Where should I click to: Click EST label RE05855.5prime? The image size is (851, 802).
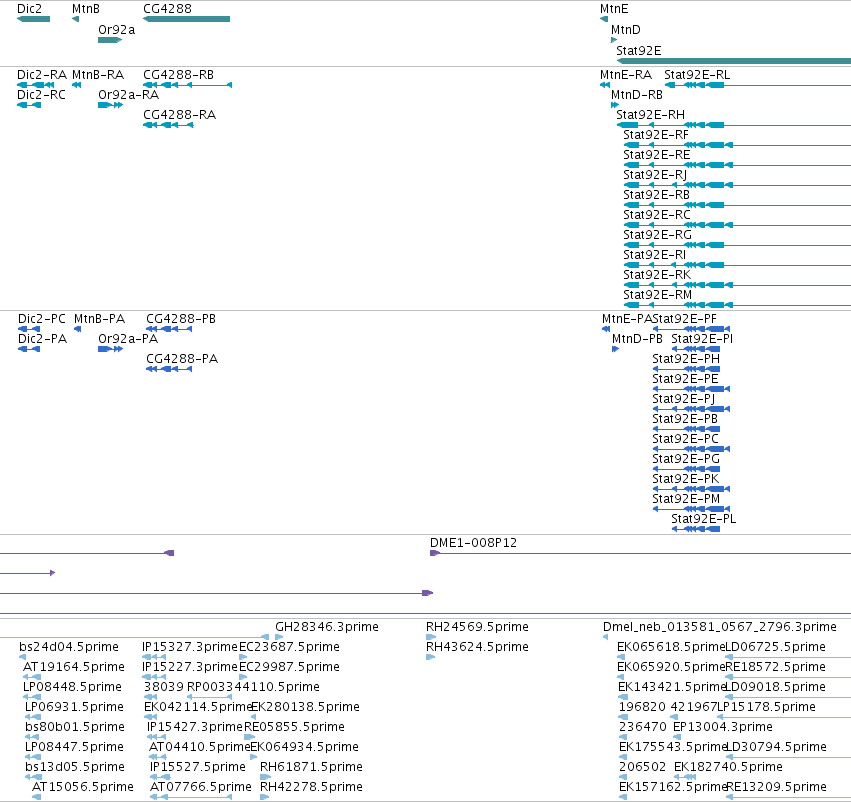pyautogui.click(x=294, y=727)
